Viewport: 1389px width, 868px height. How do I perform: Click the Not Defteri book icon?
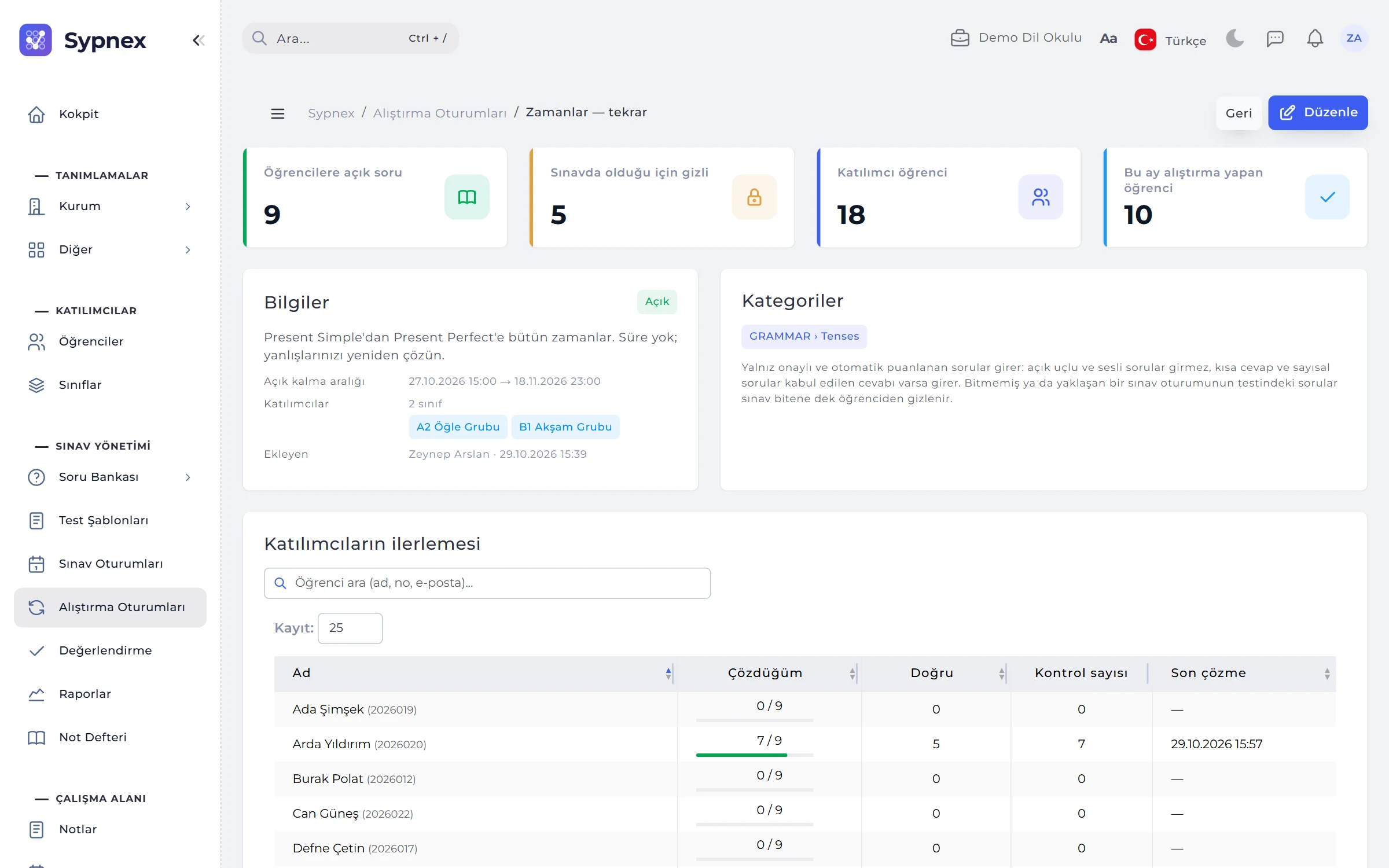click(x=36, y=737)
